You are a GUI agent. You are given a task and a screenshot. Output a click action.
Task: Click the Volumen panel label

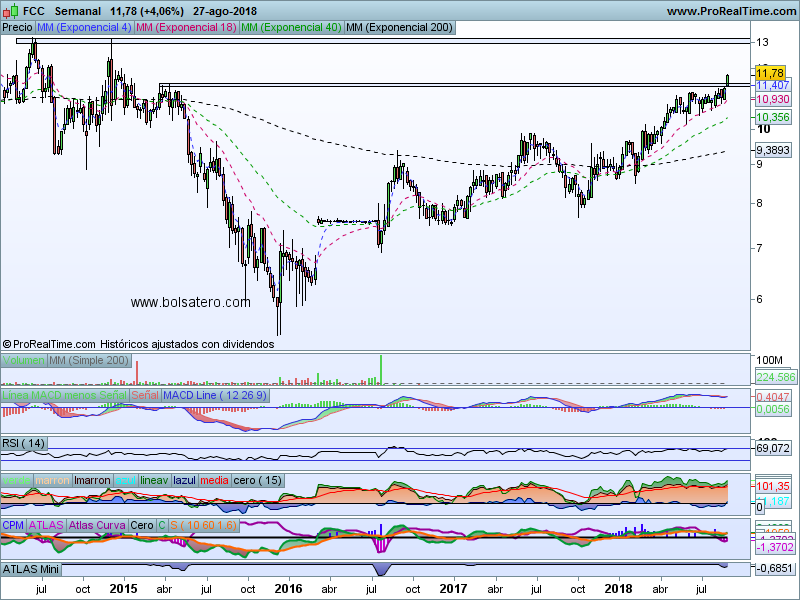[x=24, y=360]
